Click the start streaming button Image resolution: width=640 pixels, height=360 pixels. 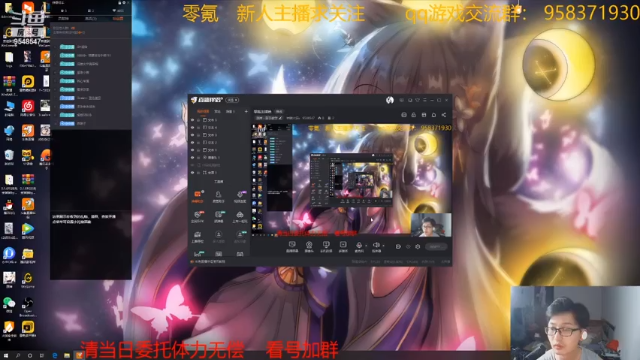(x=436, y=247)
